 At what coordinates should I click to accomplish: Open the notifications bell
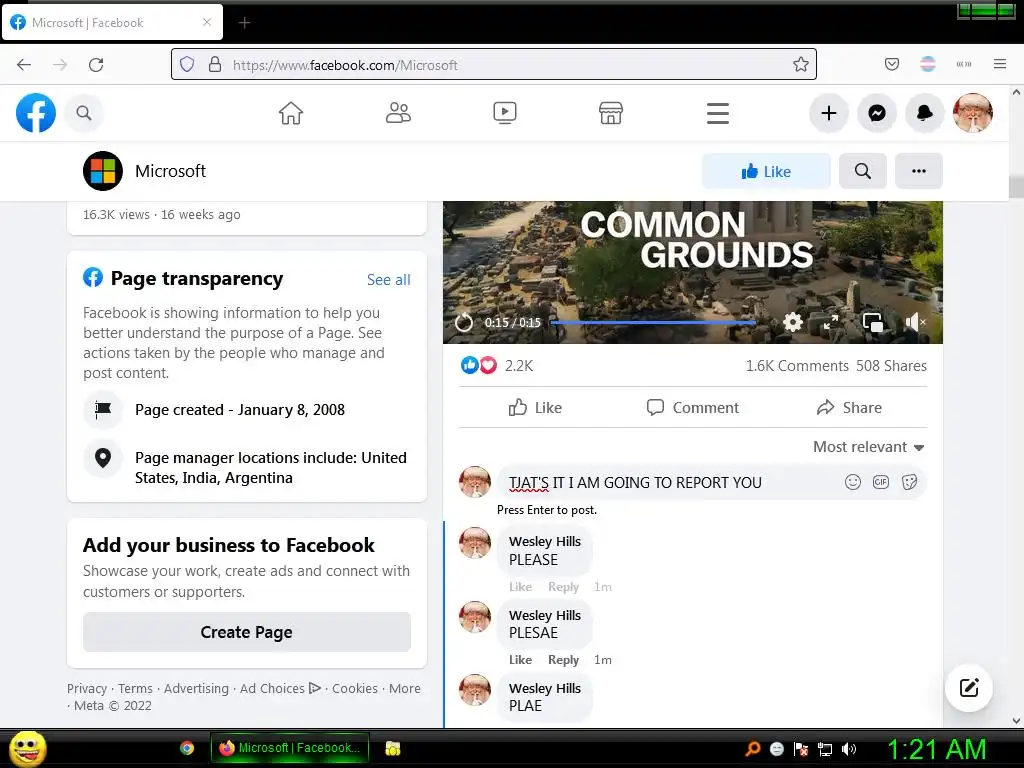click(x=925, y=113)
